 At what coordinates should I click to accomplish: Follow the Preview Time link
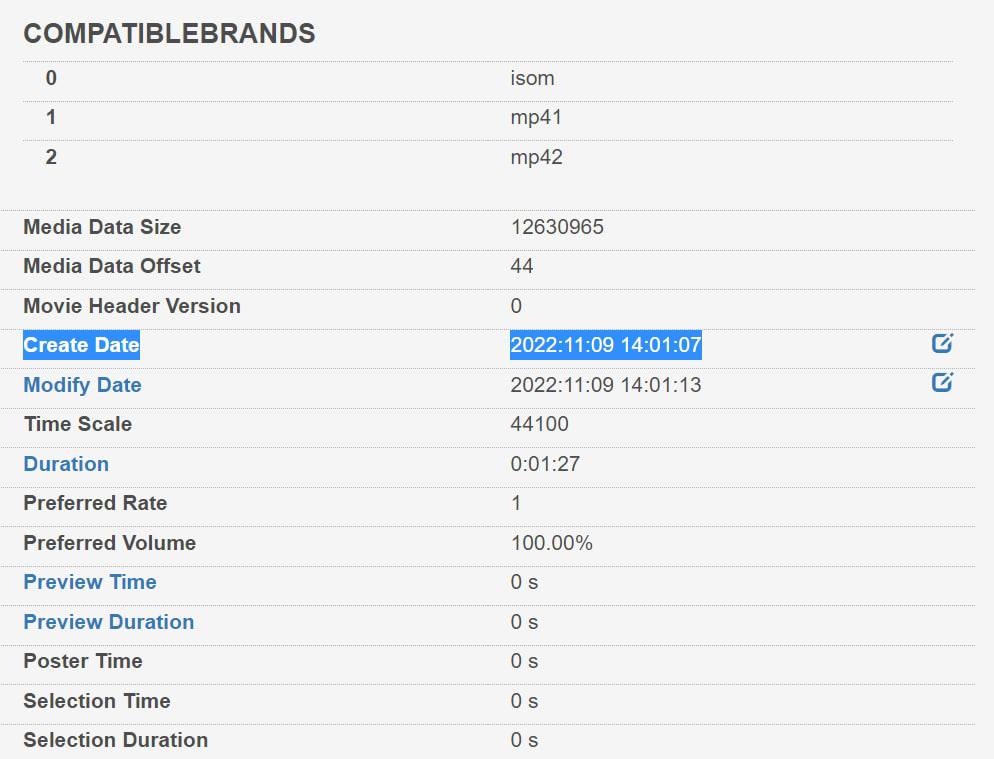coord(90,582)
